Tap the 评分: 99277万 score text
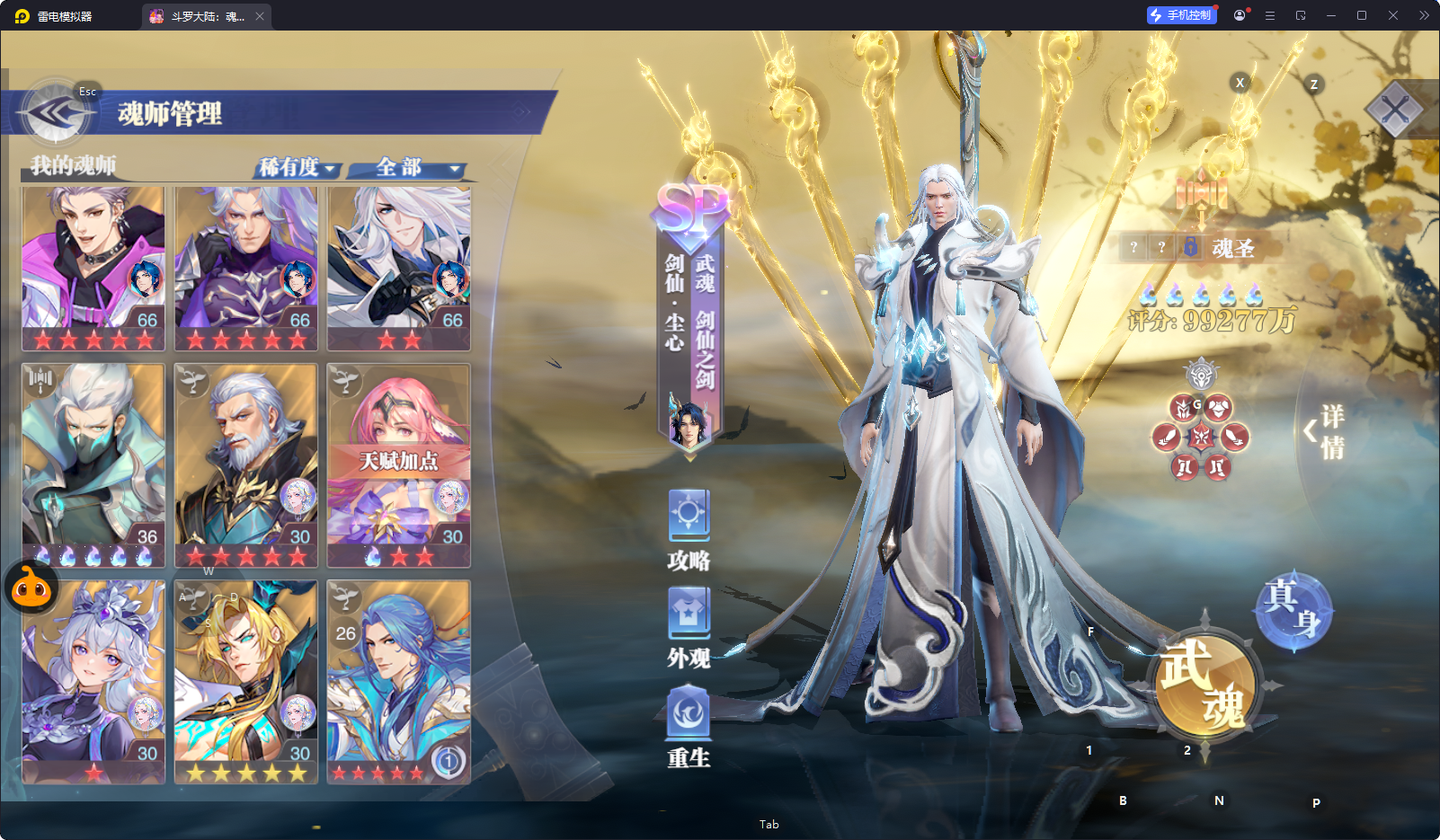The height and width of the screenshot is (840, 1440). pyautogui.click(x=1212, y=321)
